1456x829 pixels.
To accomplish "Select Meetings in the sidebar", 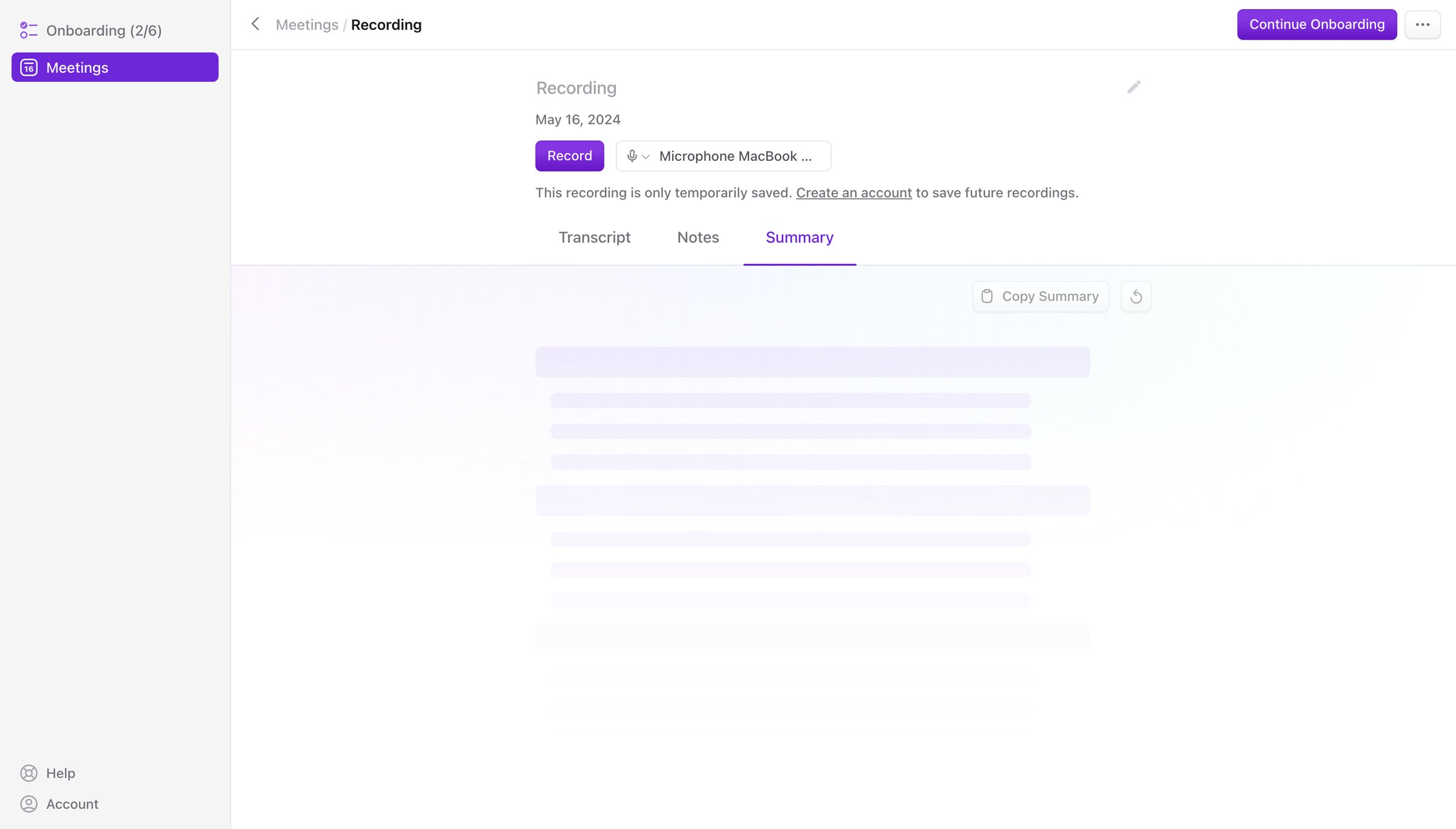I will click(115, 67).
